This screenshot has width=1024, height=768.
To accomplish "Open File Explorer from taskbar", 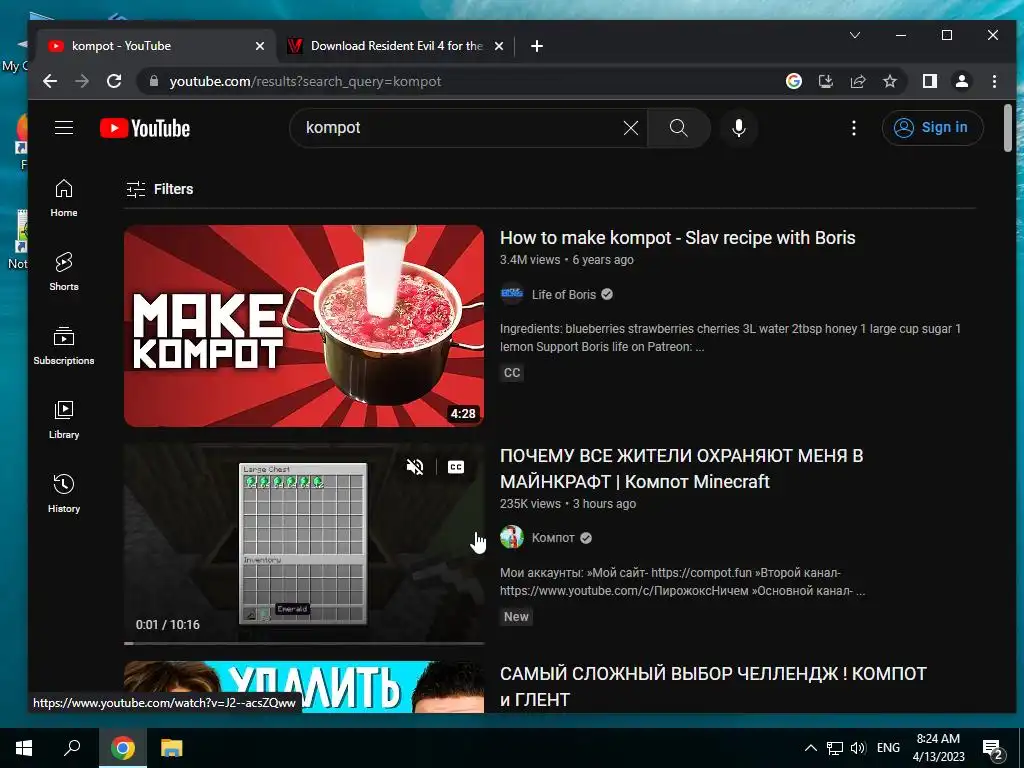I will [x=172, y=748].
